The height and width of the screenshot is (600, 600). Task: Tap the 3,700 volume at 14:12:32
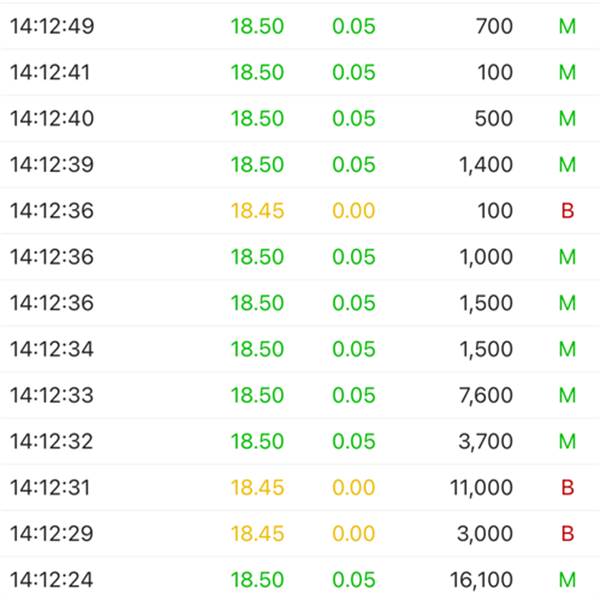tap(486, 441)
